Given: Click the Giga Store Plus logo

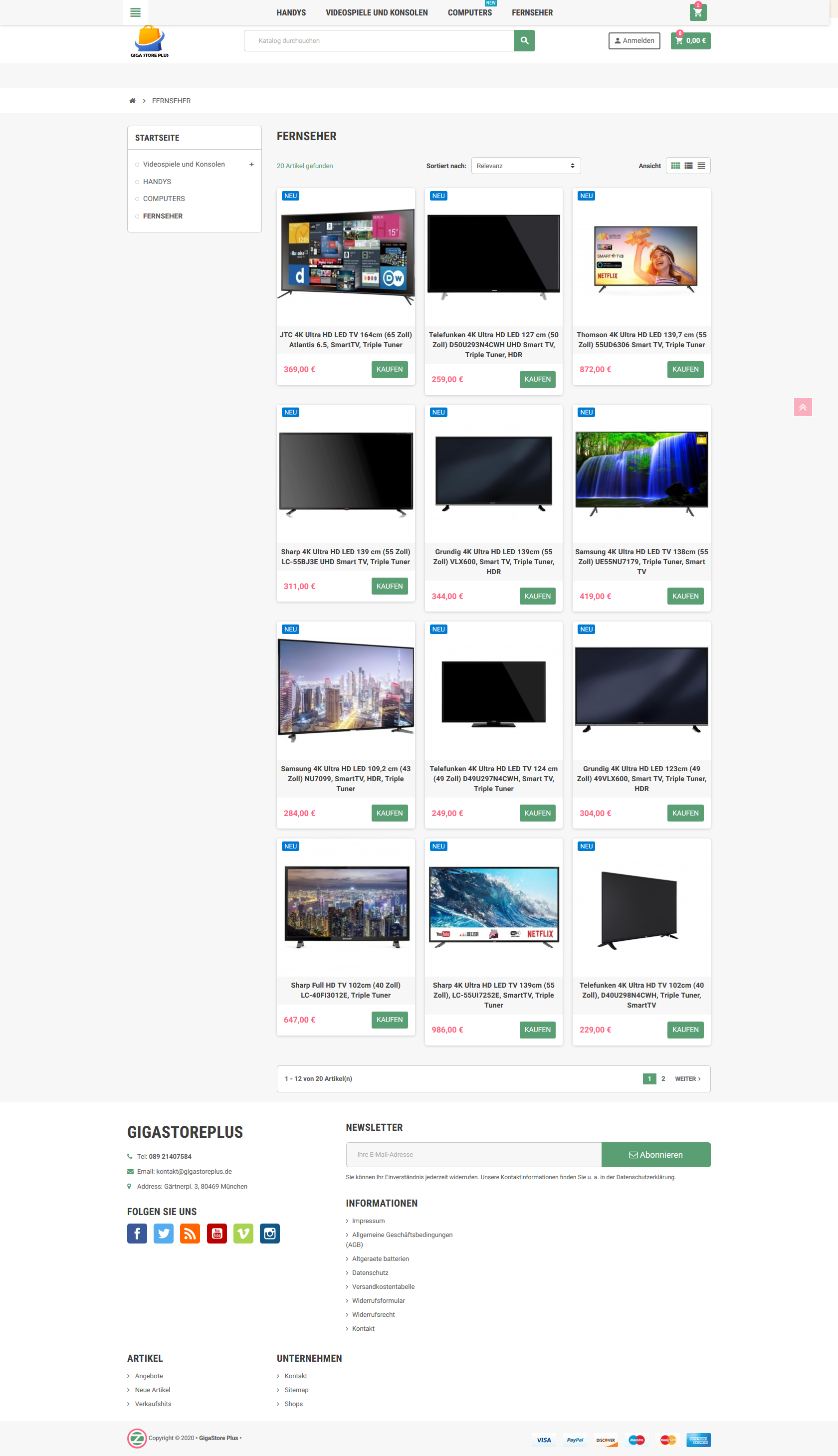Looking at the screenshot, I should click(149, 41).
